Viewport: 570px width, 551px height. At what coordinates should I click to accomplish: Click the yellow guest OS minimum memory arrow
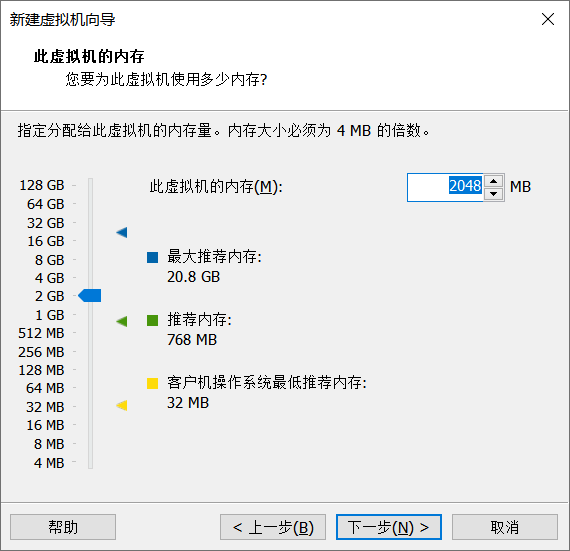click(122, 405)
